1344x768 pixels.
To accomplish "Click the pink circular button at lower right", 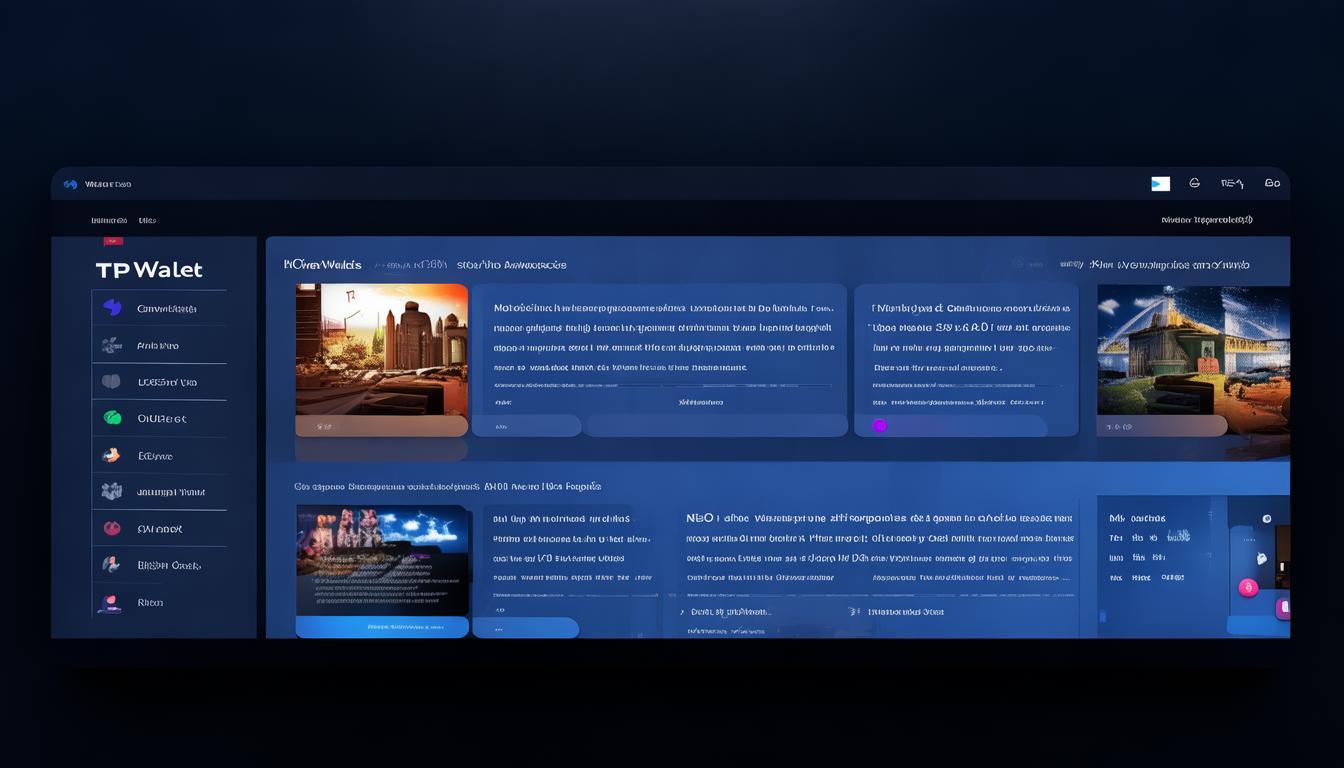I will [1248, 588].
